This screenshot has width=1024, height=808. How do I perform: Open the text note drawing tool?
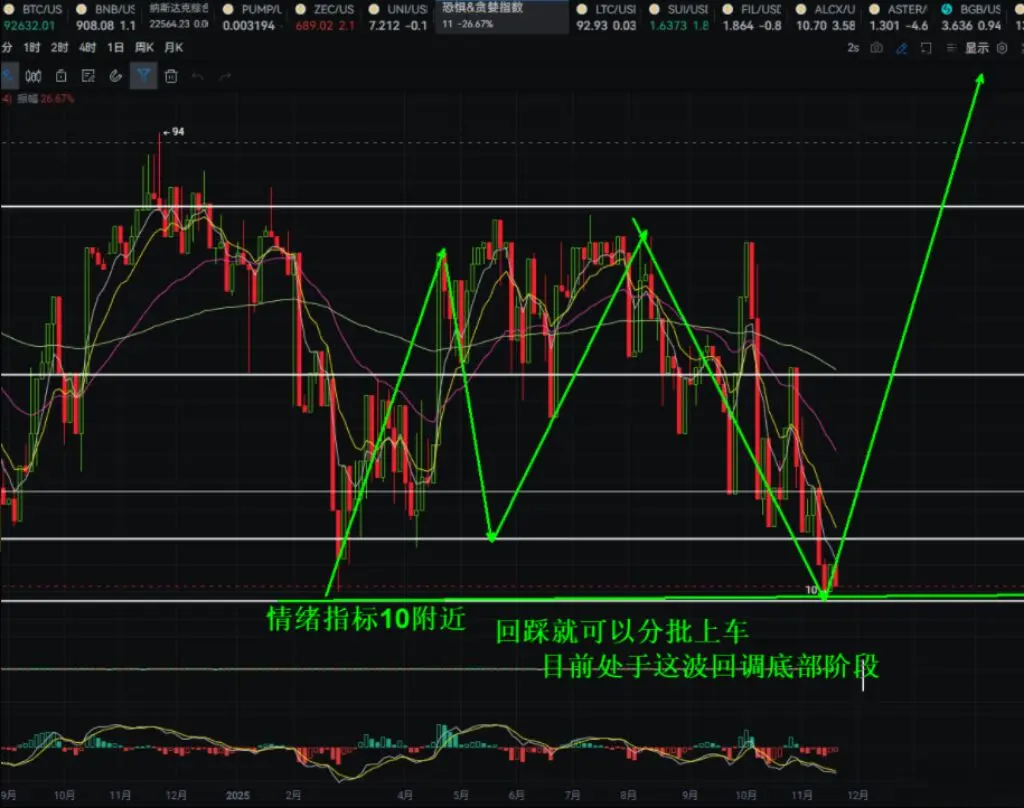coord(88,76)
